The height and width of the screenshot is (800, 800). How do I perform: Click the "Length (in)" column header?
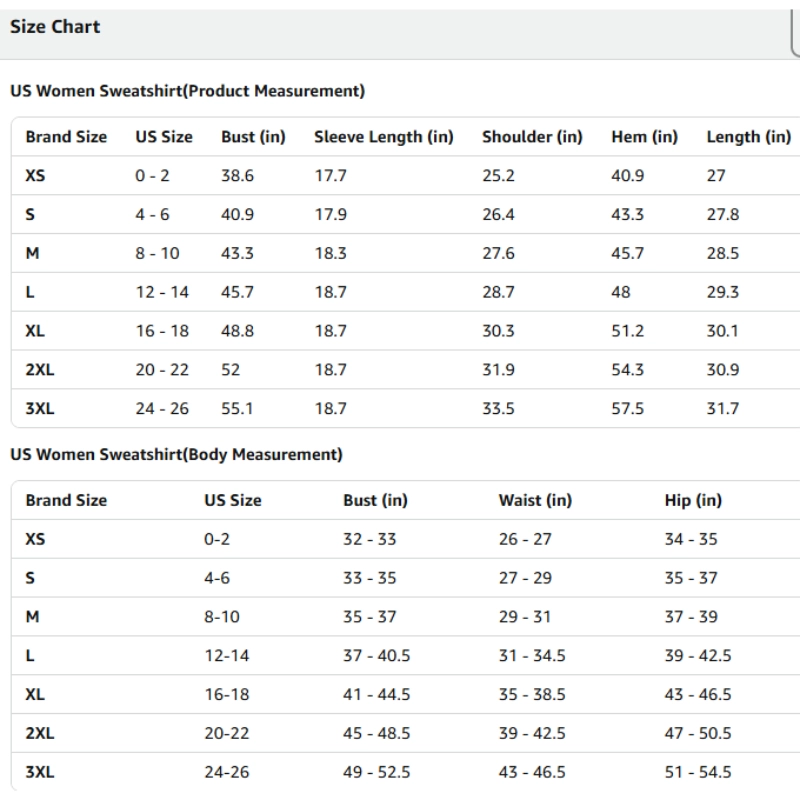pyautogui.click(x=749, y=136)
